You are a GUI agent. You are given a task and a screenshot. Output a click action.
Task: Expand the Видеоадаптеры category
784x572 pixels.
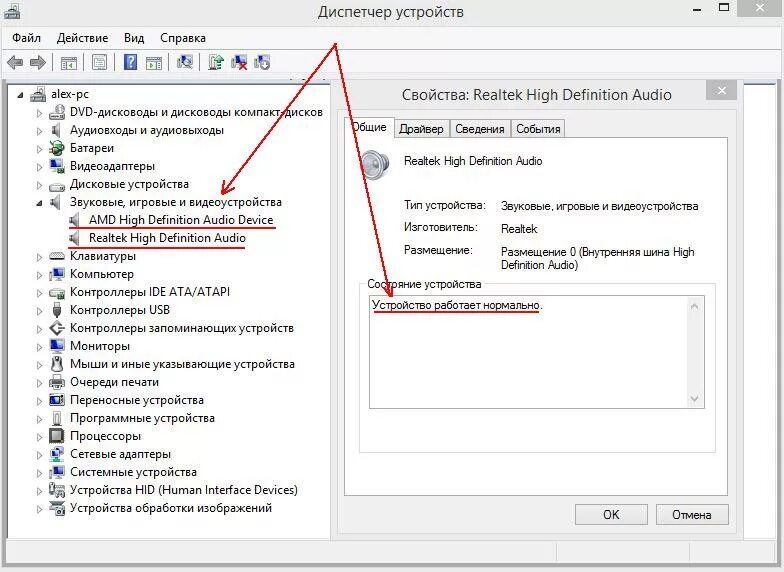(x=40, y=166)
